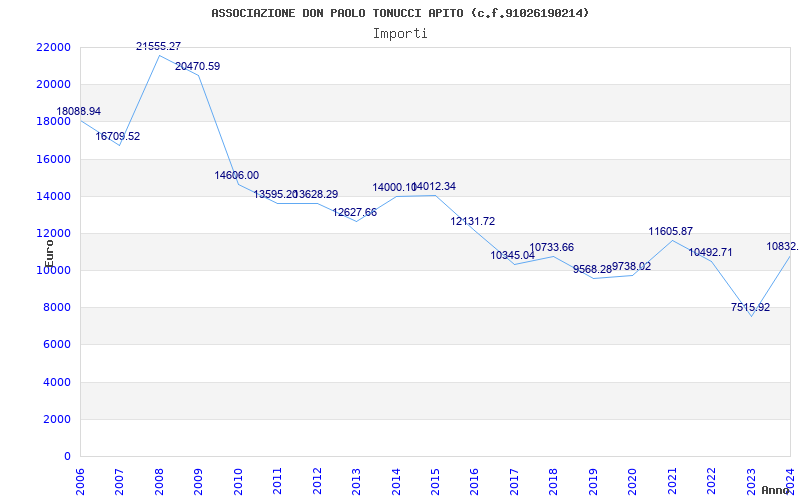
Task: Select the 10733.66 data label
Action: click(x=552, y=247)
